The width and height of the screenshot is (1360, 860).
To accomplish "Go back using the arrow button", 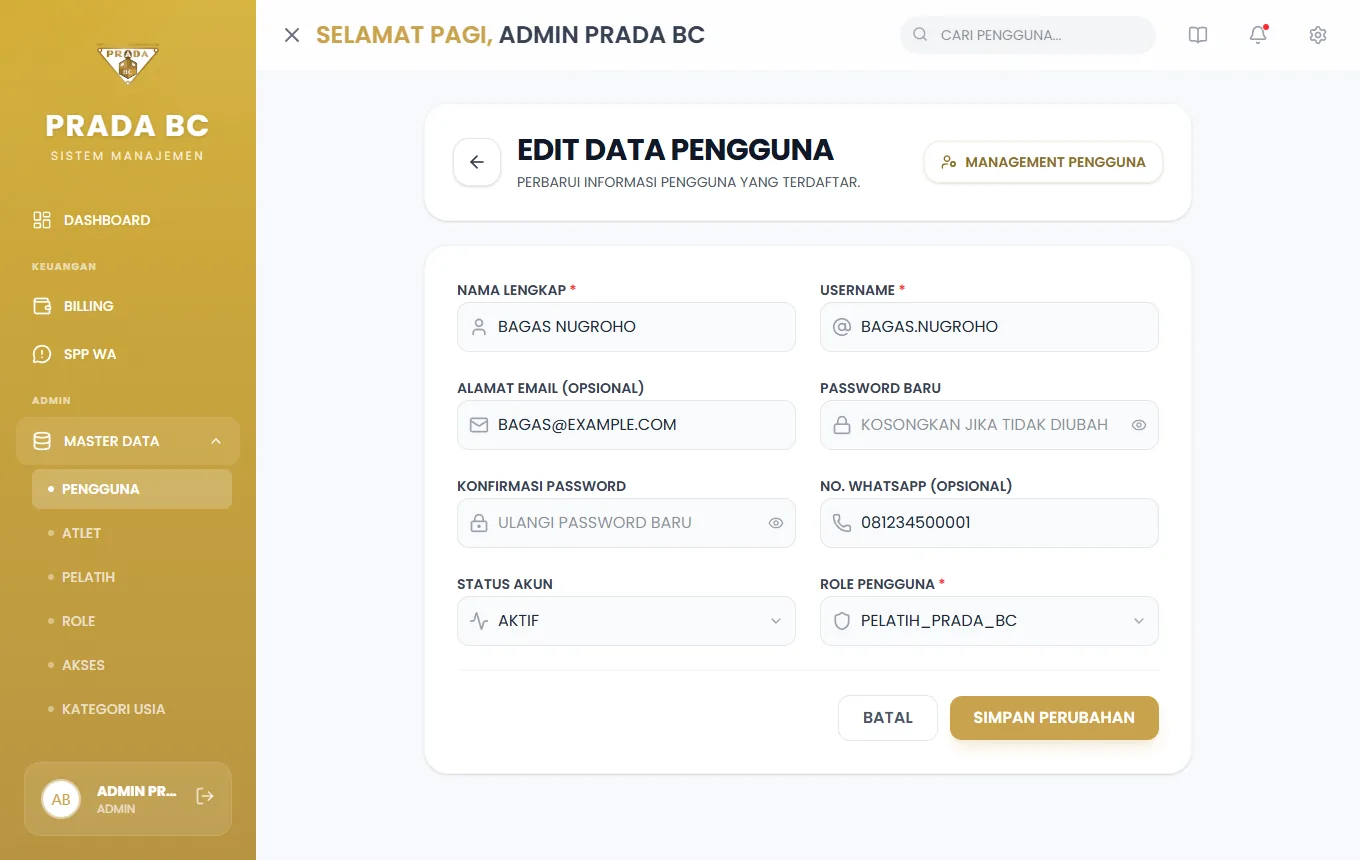I will tap(477, 162).
